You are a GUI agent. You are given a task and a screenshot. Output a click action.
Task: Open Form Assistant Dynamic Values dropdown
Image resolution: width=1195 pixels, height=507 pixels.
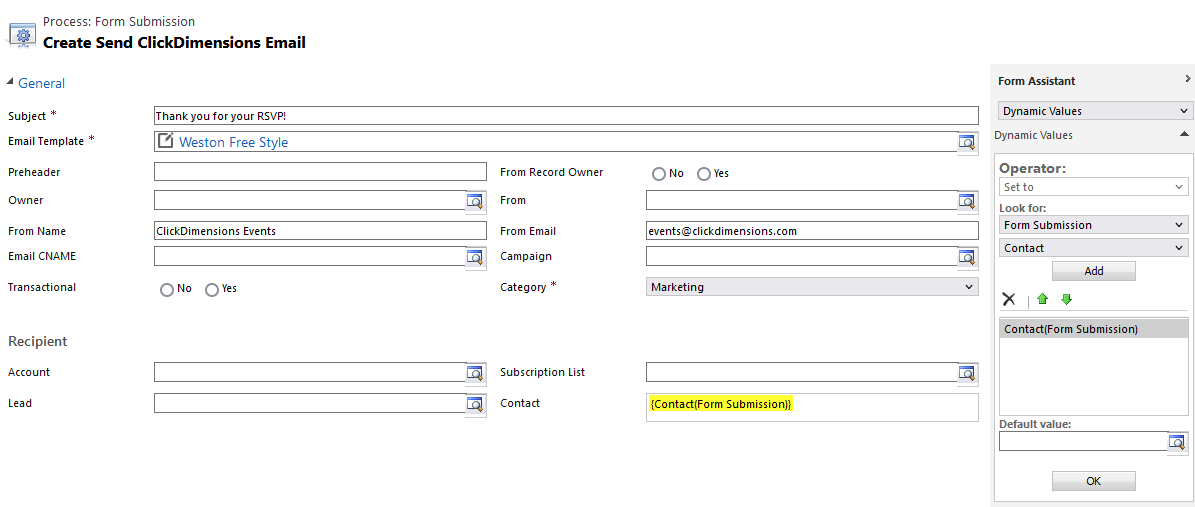point(1094,111)
